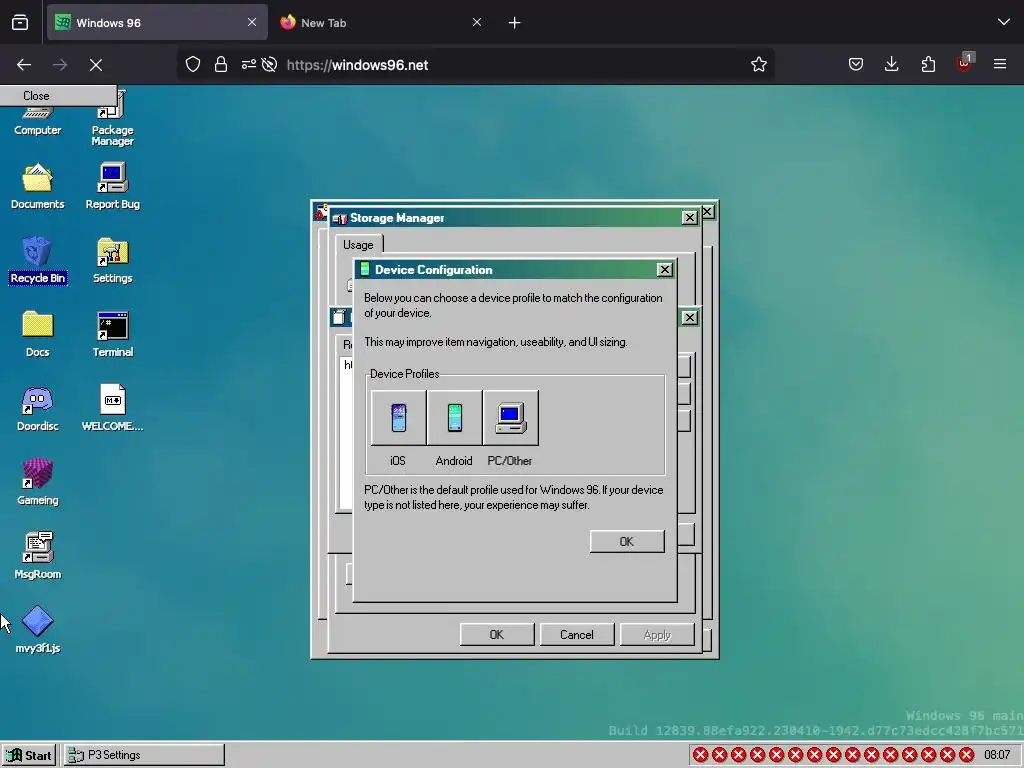The width and height of the screenshot is (1024, 768).
Task: Click Cancel in the settings window
Action: 577,635
